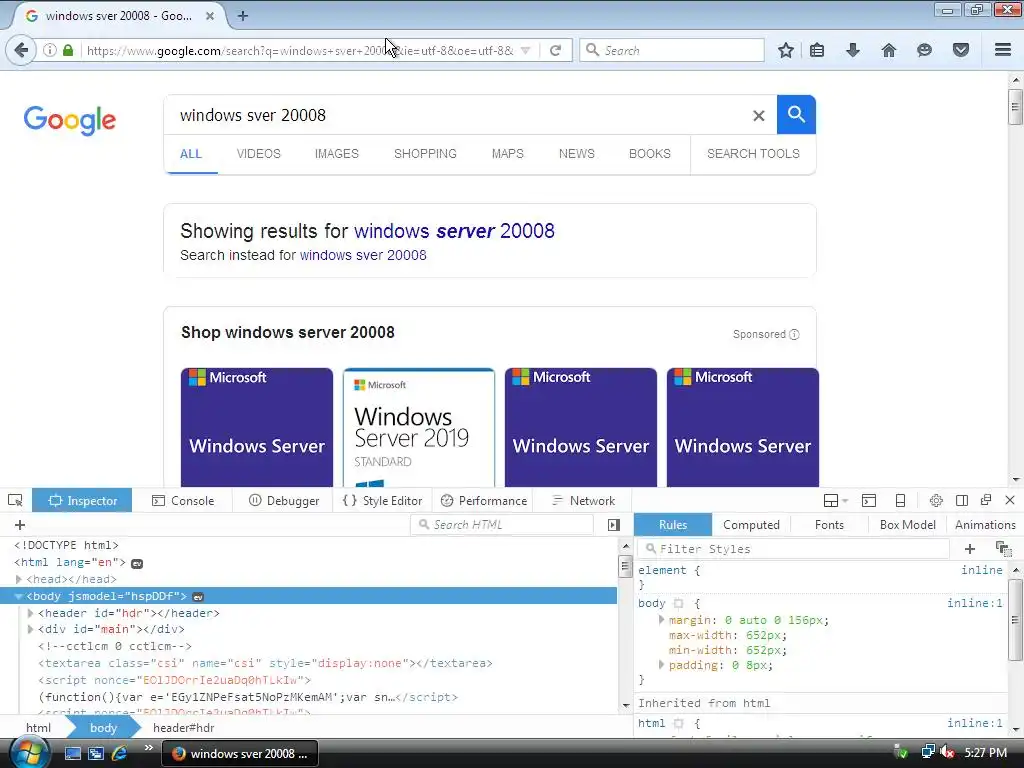
Task: Search instead for 'windows sver 20008' link
Action: pyautogui.click(x=362, y=255)
